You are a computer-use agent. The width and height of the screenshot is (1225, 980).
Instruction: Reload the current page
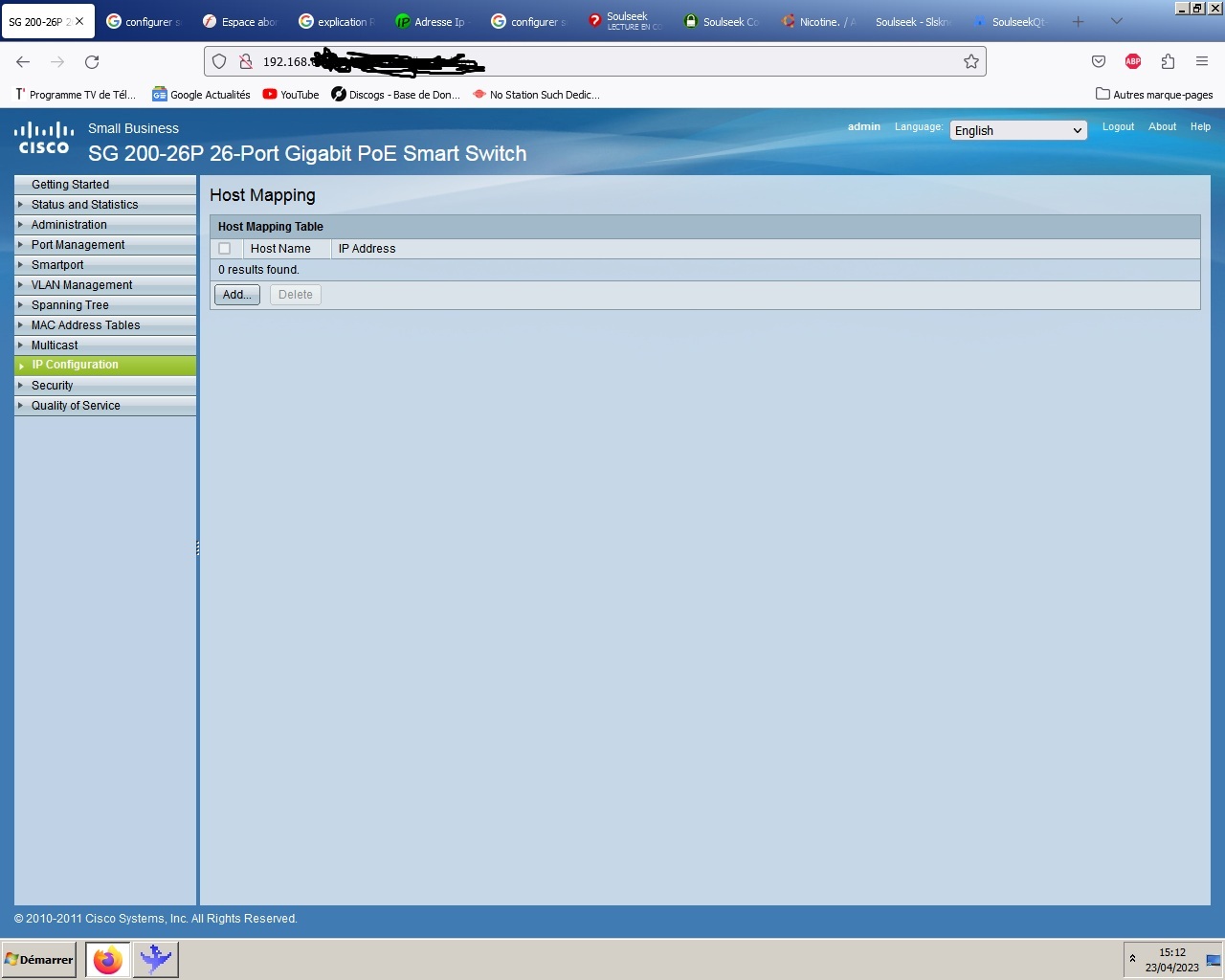92,61
